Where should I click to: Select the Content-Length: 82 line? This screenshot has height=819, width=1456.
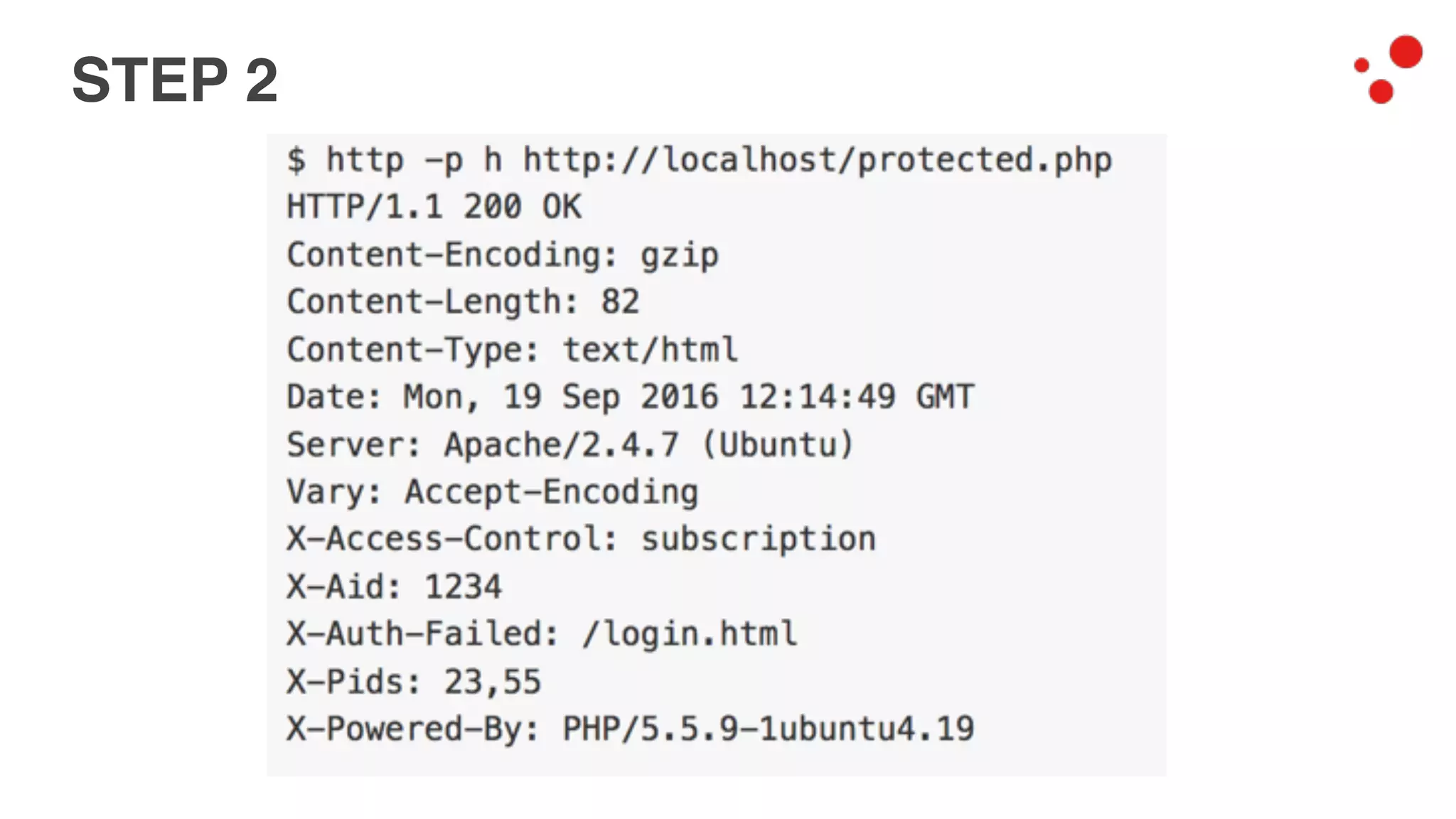coord(463,303)
